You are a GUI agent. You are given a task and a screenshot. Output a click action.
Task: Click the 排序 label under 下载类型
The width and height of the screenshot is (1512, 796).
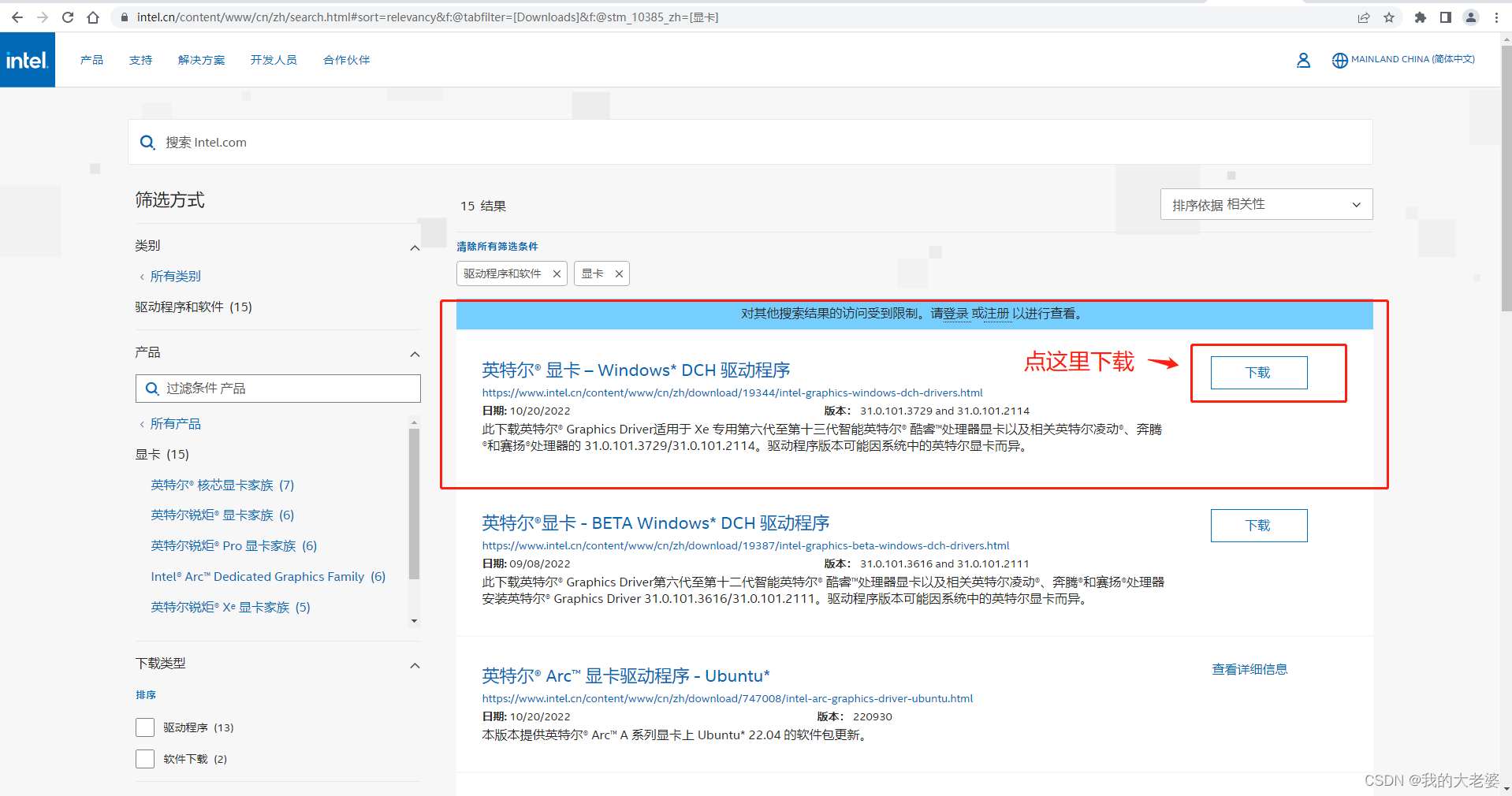146,695
